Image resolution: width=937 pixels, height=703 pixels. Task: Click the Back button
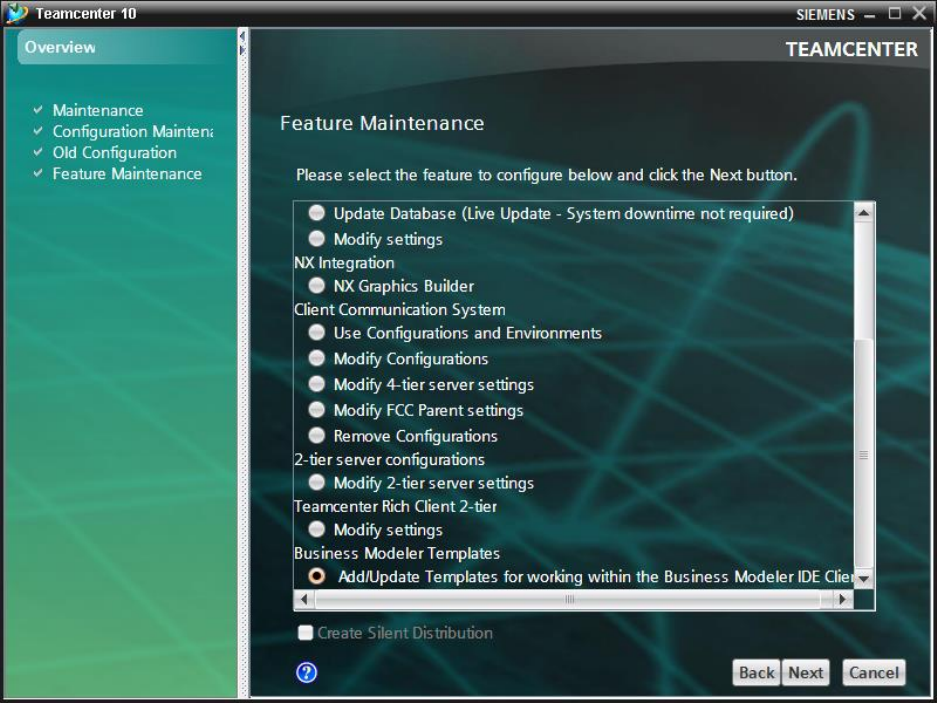[757, 673]
